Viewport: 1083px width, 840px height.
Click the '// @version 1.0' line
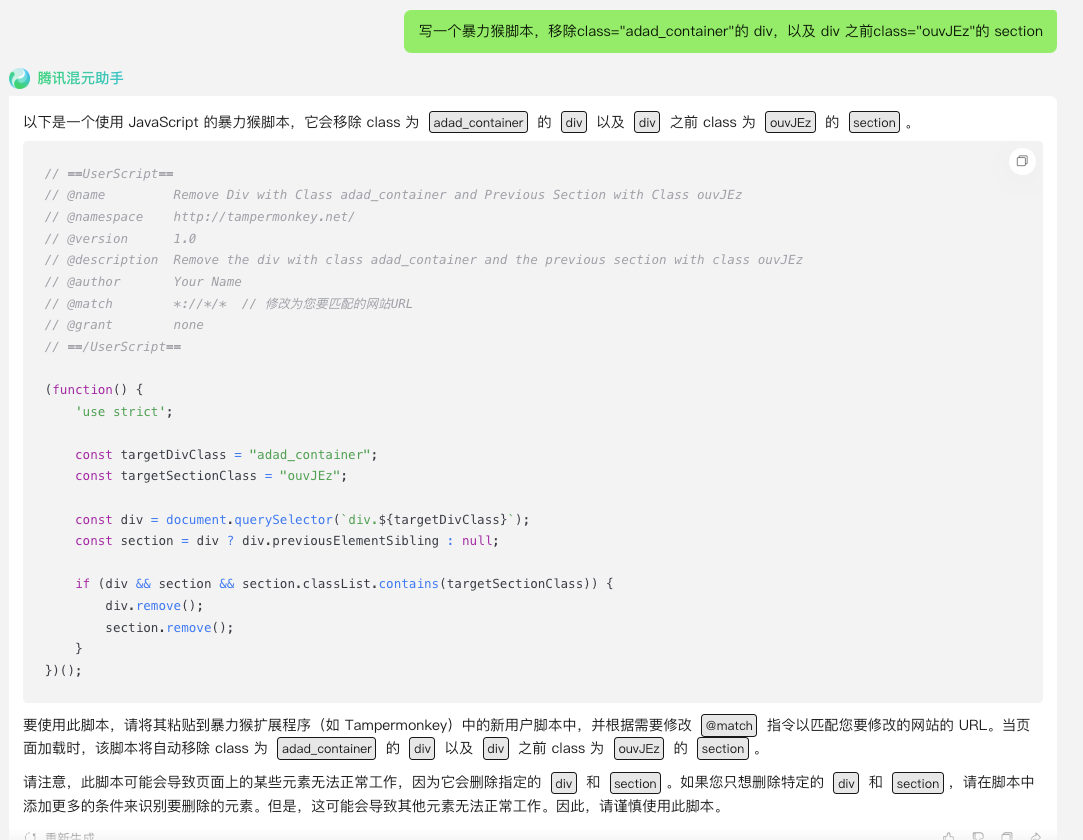pos(120,238)
